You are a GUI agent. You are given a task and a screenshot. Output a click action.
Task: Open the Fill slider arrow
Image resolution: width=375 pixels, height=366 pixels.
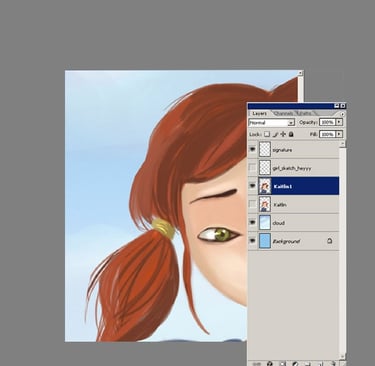tap(339, 134)
